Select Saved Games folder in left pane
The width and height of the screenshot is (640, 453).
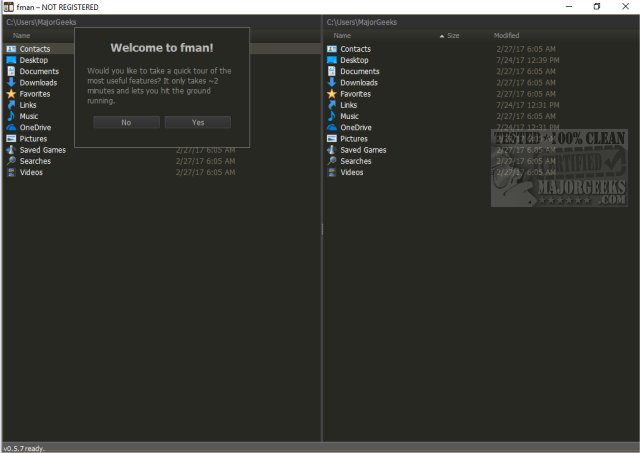(x=43, y=150)
